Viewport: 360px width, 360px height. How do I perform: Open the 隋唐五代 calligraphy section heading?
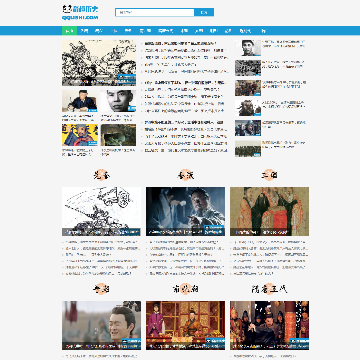pyautogui.click(x=269, y=289)
